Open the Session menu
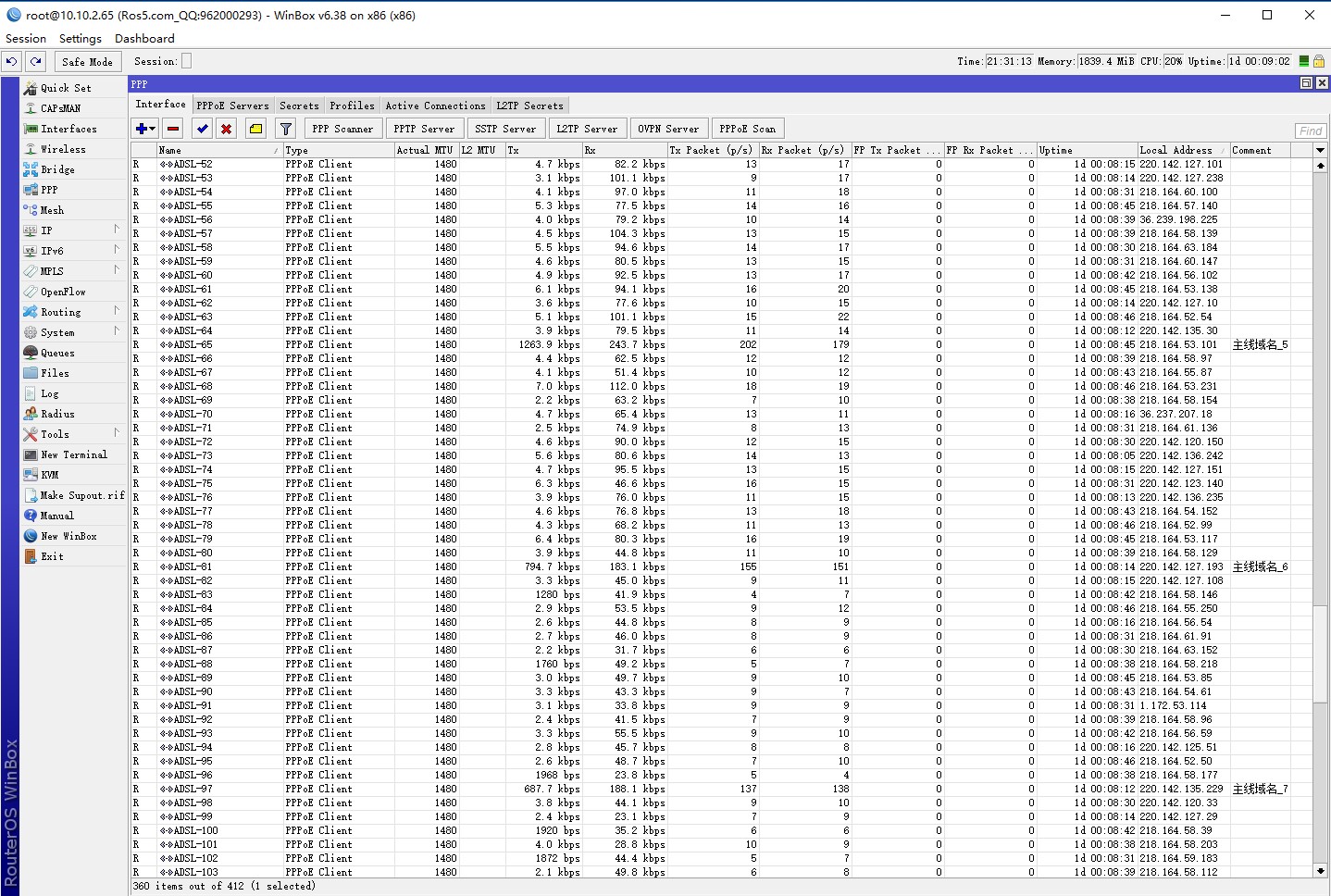1331x896 pixels. (x=26, y=39)
